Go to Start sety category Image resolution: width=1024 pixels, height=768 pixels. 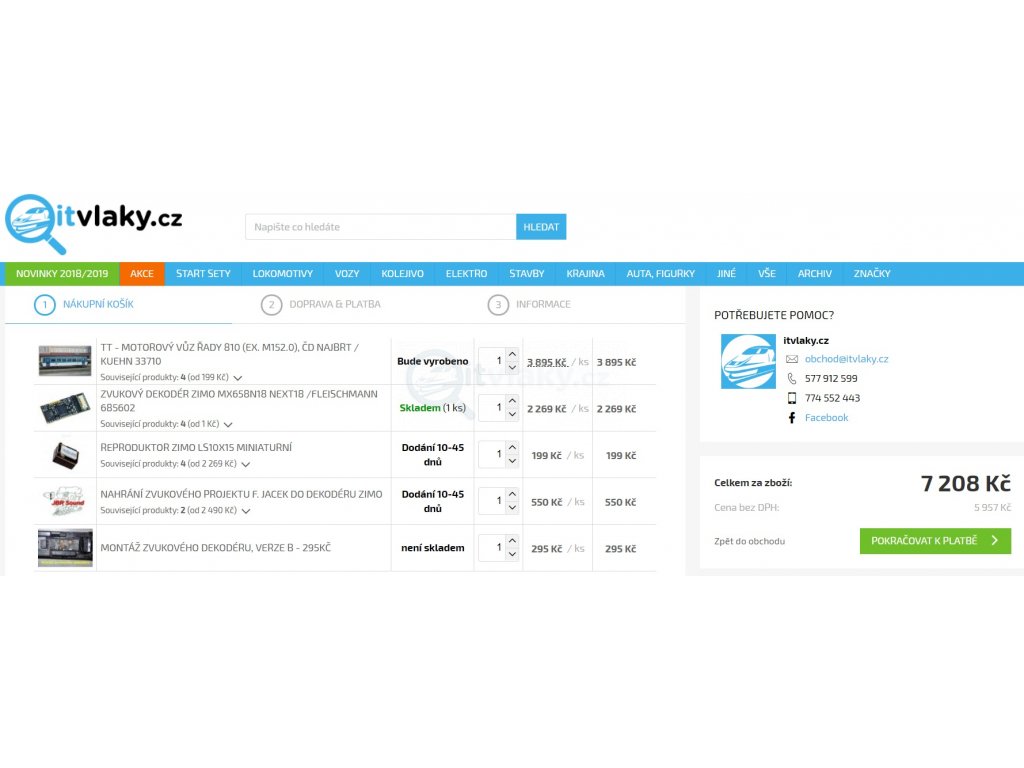click(x=203, y=274)
